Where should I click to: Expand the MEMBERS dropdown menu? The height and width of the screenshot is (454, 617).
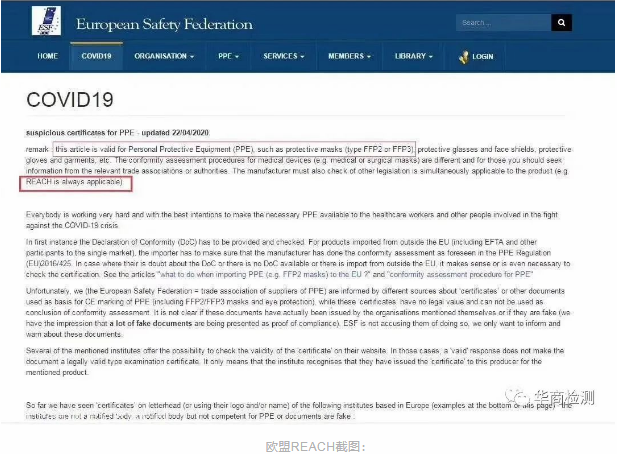click(x=349, y=56)
